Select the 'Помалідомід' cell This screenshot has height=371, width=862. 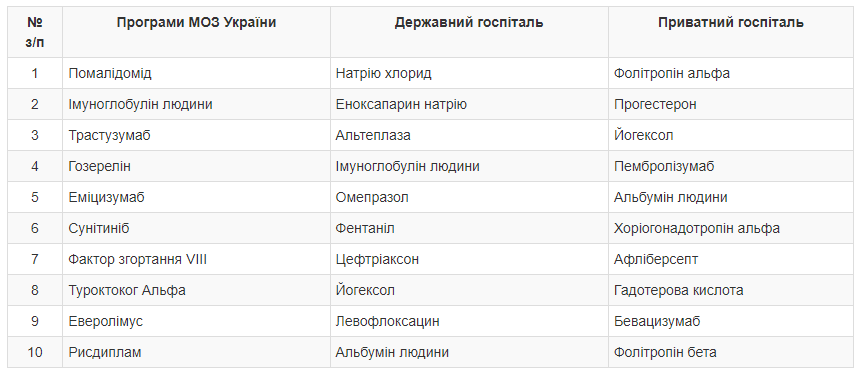click(196, 73)
